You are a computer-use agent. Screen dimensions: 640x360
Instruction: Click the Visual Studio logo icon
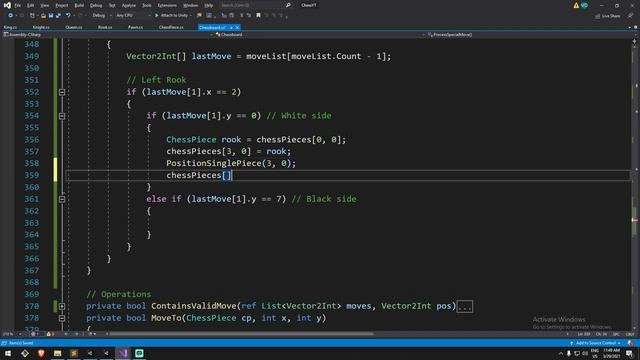coord(7,5)
